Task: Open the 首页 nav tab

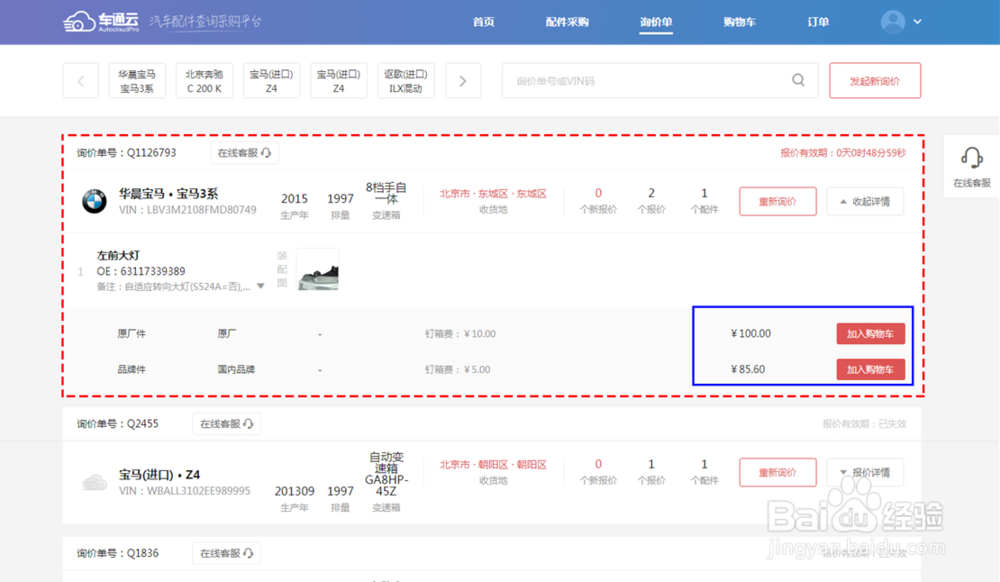Action: 483,22
